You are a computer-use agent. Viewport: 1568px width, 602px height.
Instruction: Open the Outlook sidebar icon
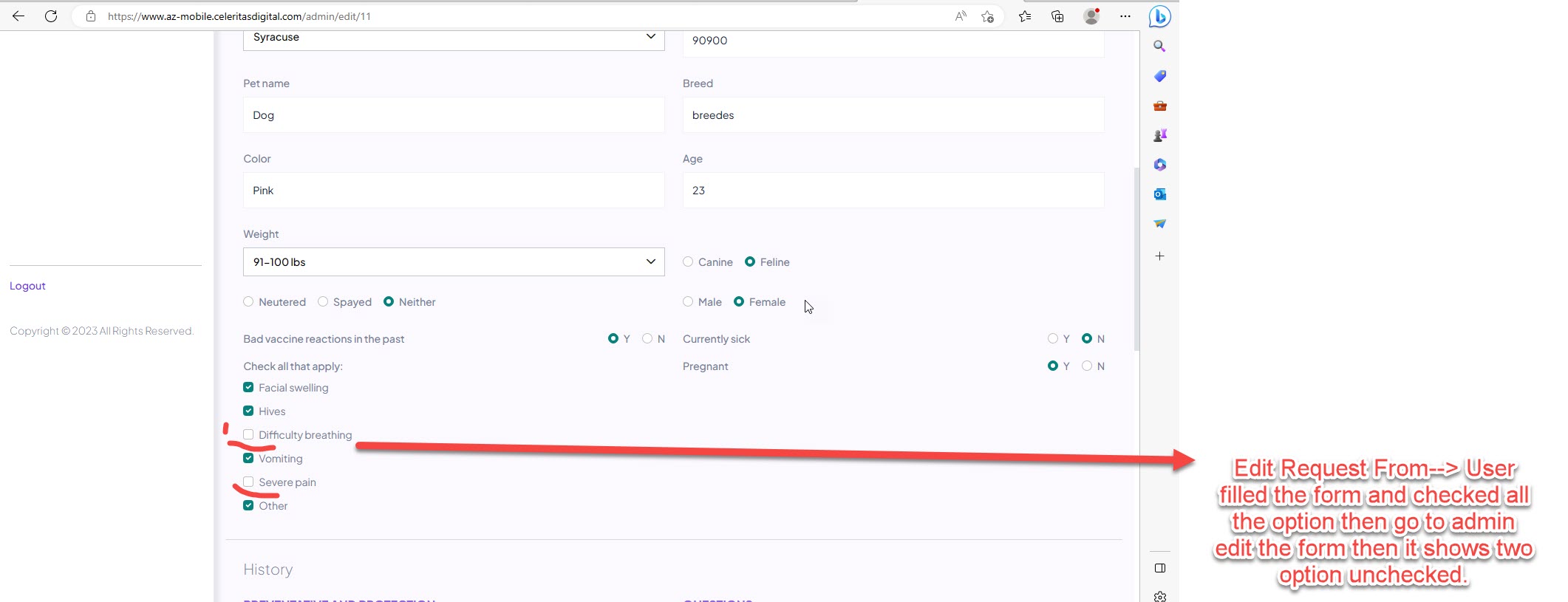click(x=1159, y=194)
